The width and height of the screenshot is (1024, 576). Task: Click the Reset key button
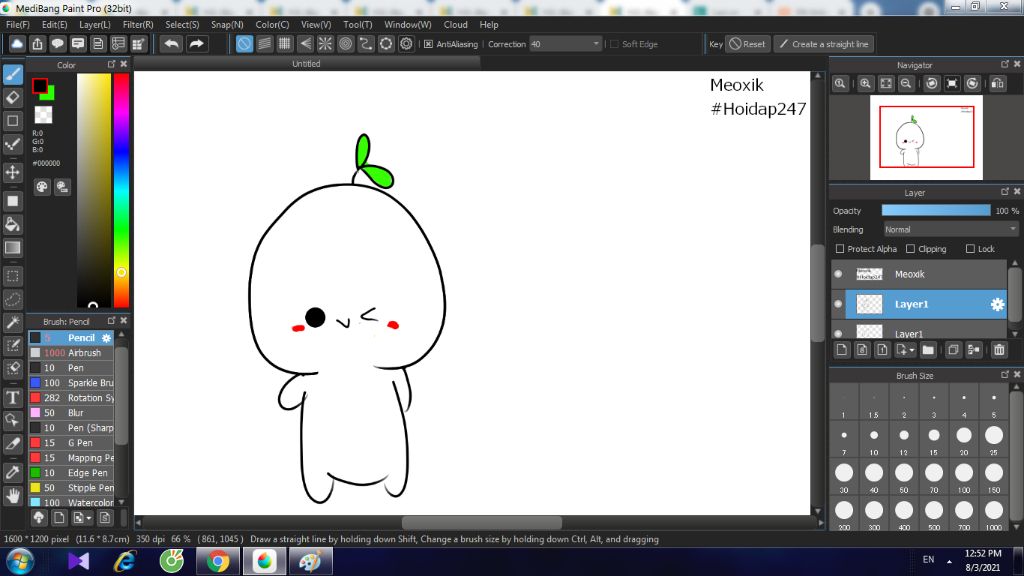(x=747, y=44)
